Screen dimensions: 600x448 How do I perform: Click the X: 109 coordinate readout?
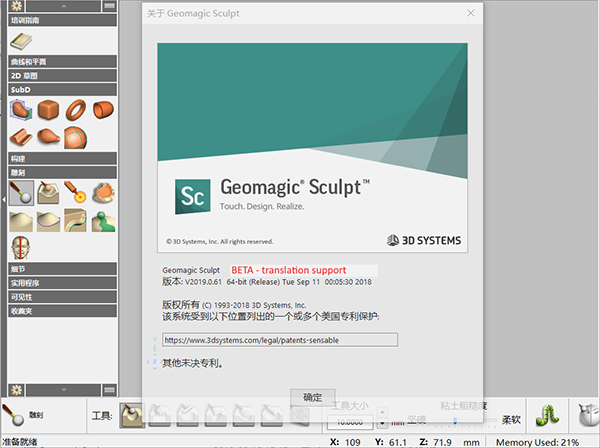point(345,442)
